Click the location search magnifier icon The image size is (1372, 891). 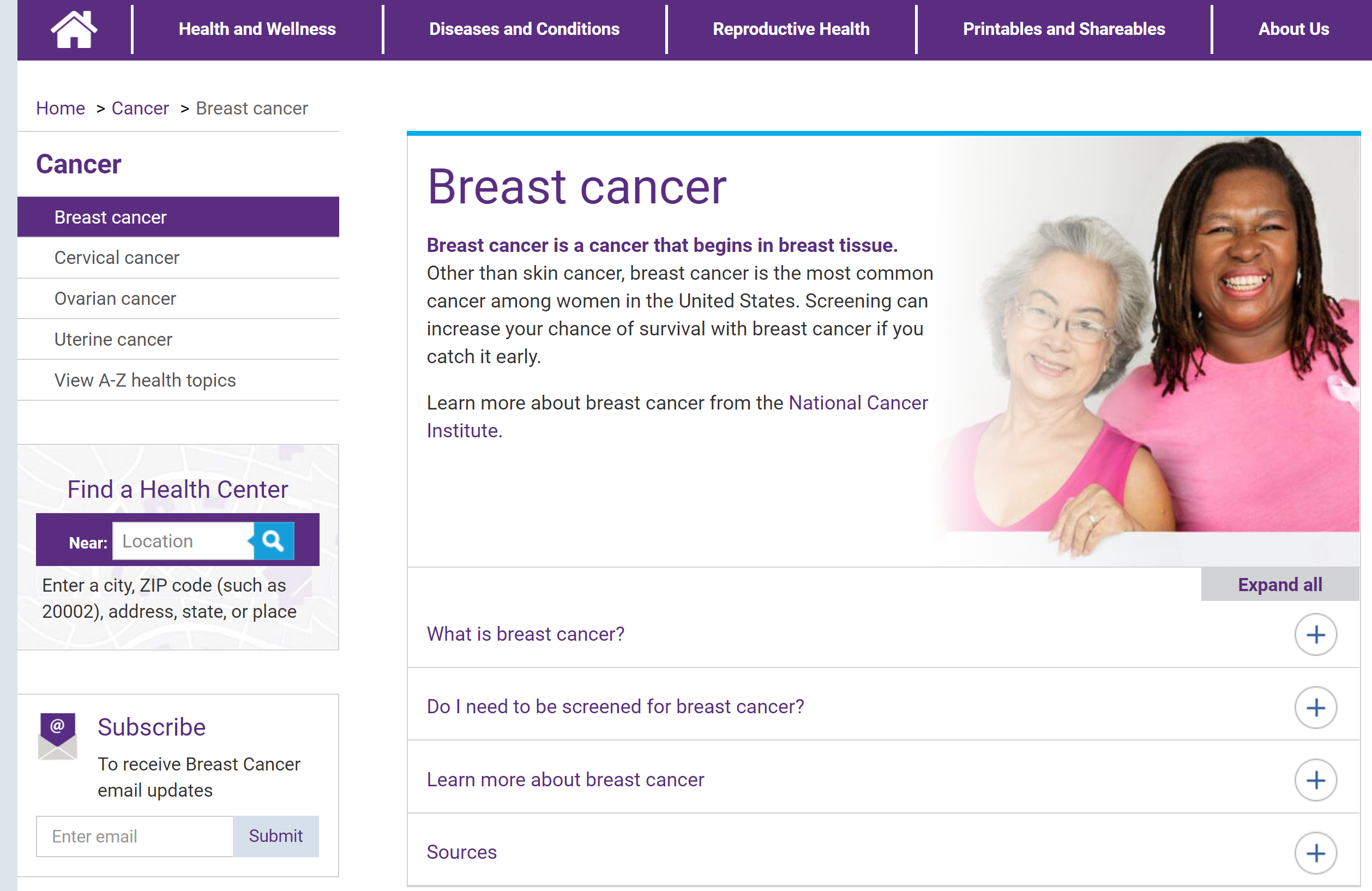[x=273, y=540]
